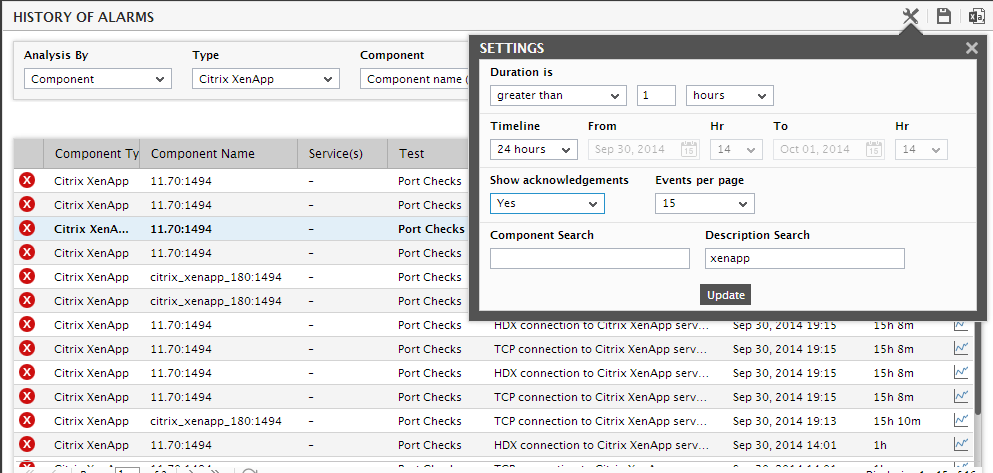Click critical icon of first citrix_xenapp_180:1494 row
The height and width of the screenshot is (473, 993).
[x=27, y=277]
